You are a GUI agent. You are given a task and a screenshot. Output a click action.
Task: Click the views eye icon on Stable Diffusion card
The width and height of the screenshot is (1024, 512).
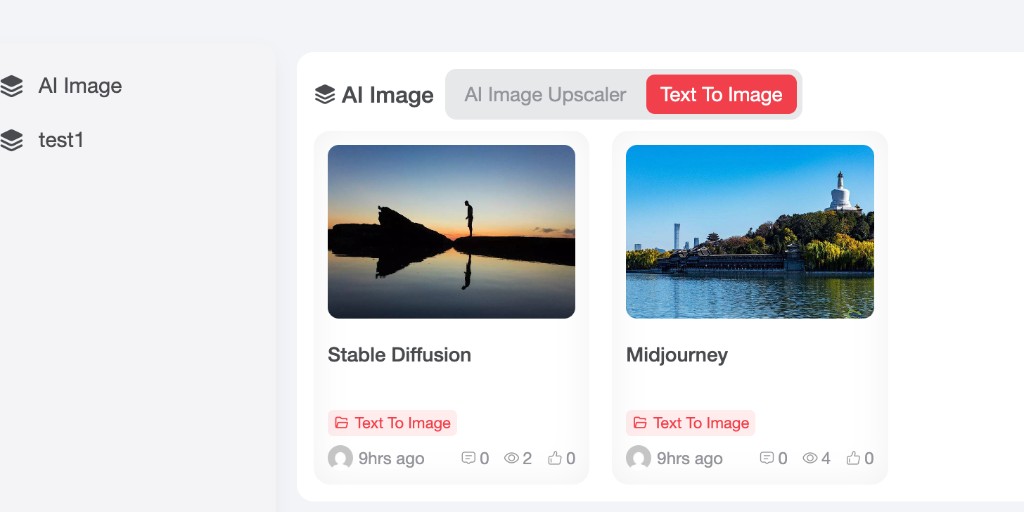click(511, 458)
